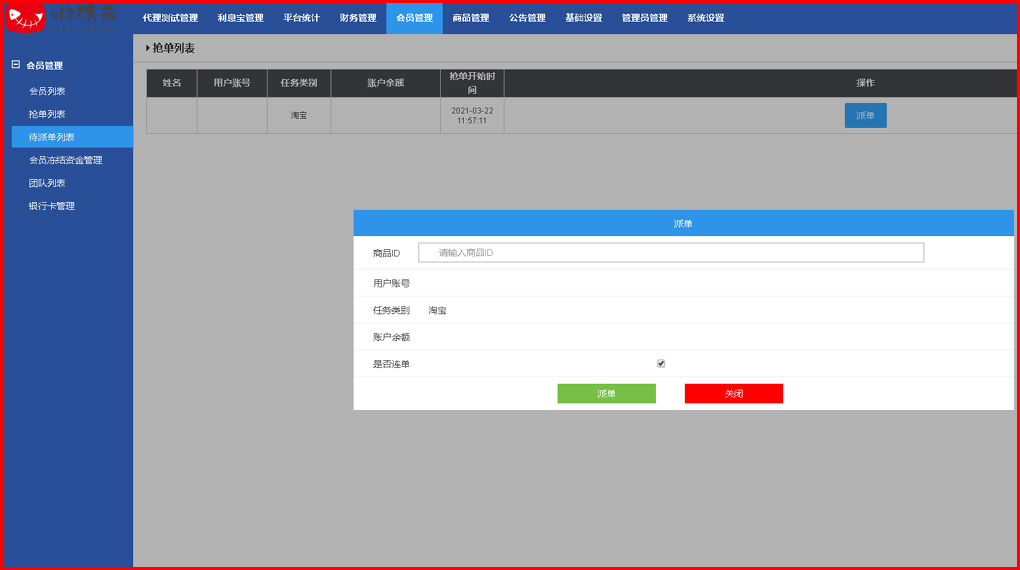The width and height of the screenshot is (1020, 570).
Task: Open 抢单列表 in the sidebar
Action: coord(47,114)
